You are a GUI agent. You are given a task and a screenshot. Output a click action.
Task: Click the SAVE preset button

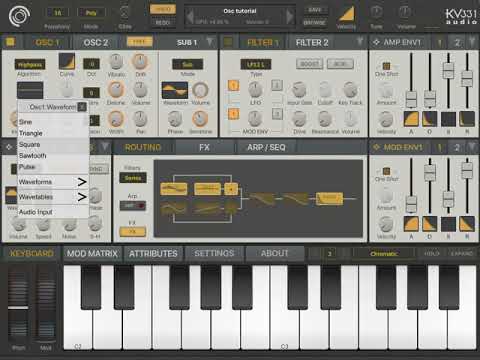tap(315, 10)
